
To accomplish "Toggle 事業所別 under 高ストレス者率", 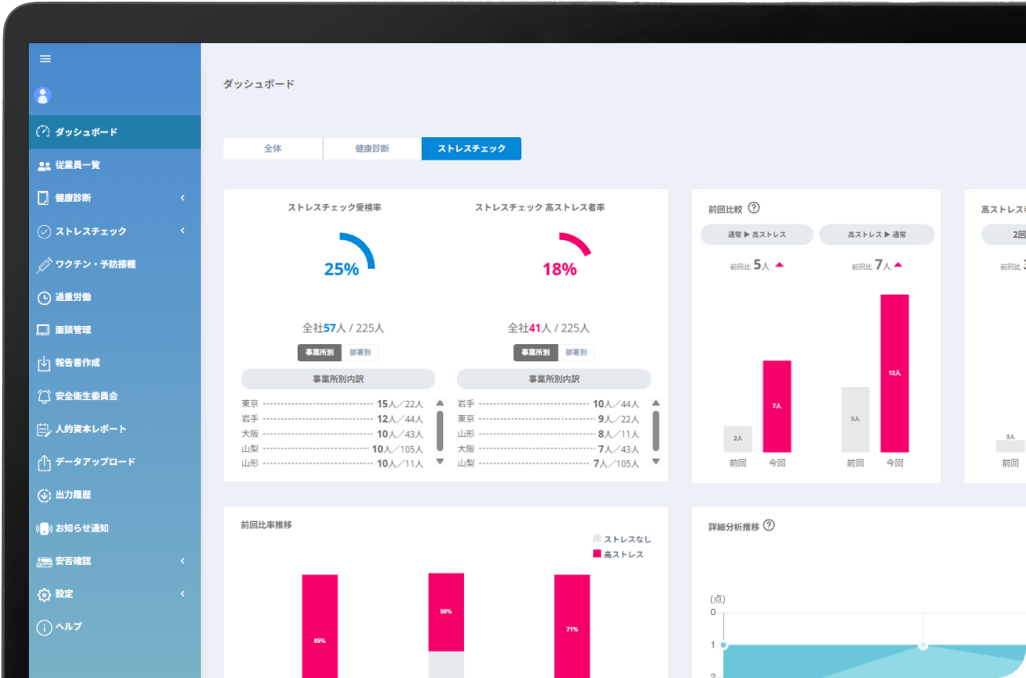I will coord(535,353).
